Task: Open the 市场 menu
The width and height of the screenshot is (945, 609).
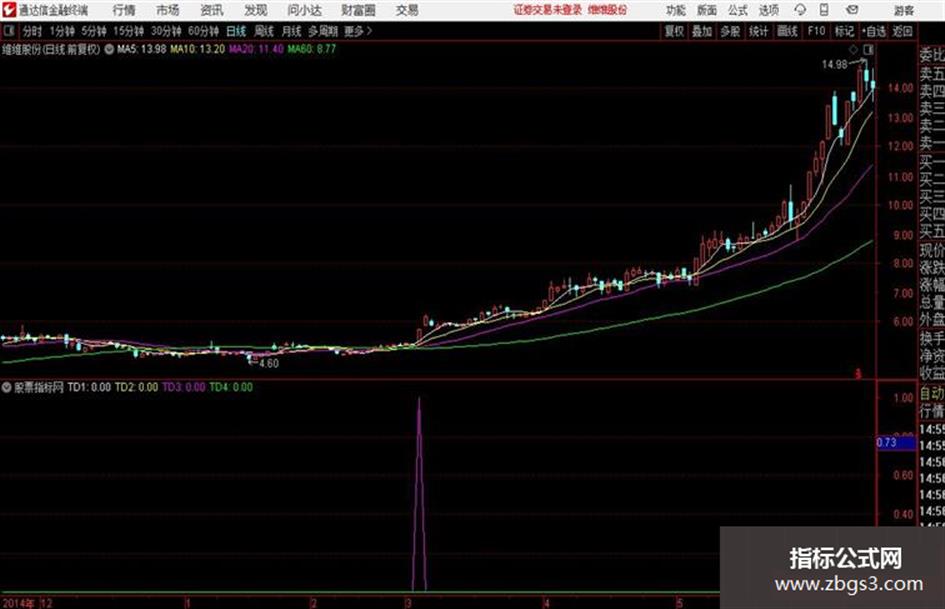Action: point(168,10)
